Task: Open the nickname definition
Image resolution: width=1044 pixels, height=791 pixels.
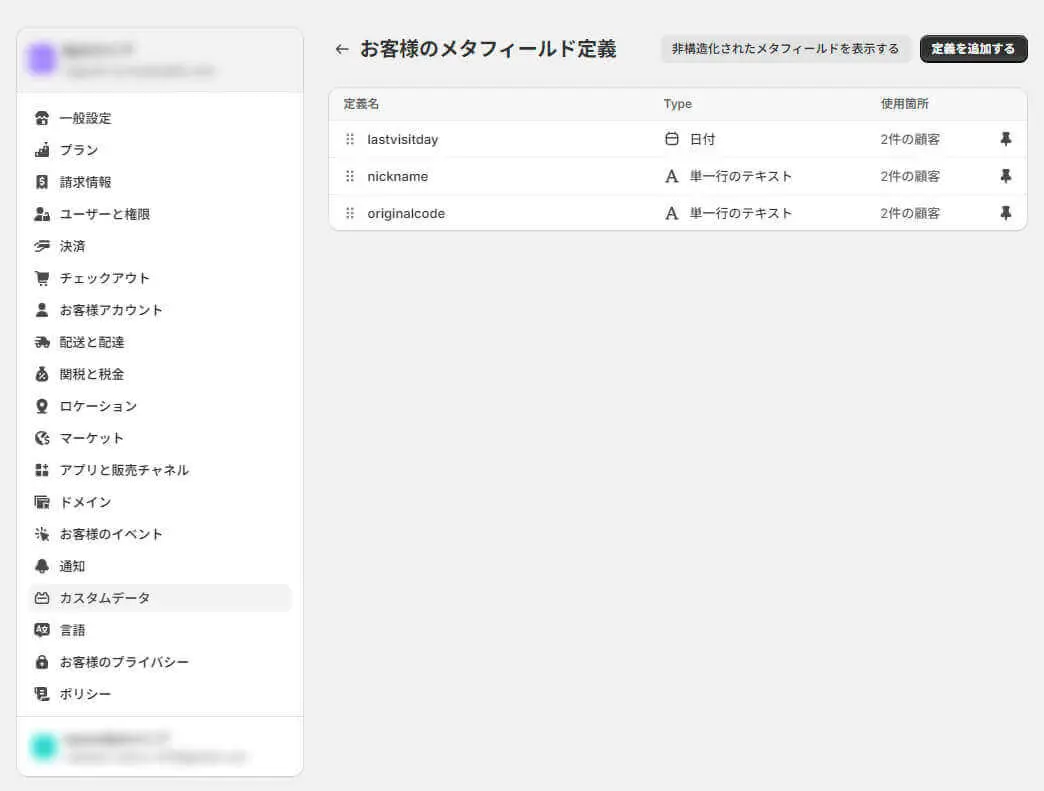Action: (397, 176)
